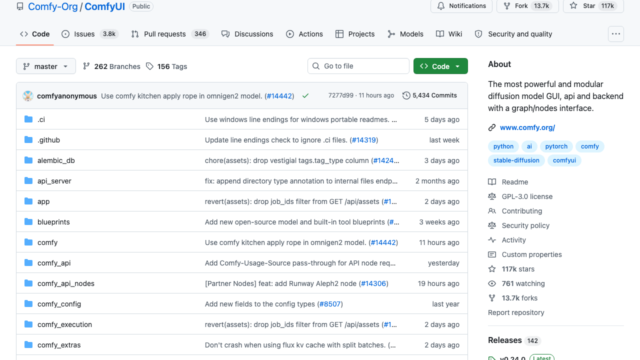Screen dimensions: 640x360
Task: Open the blueprints folder
Action: point(53,222)
